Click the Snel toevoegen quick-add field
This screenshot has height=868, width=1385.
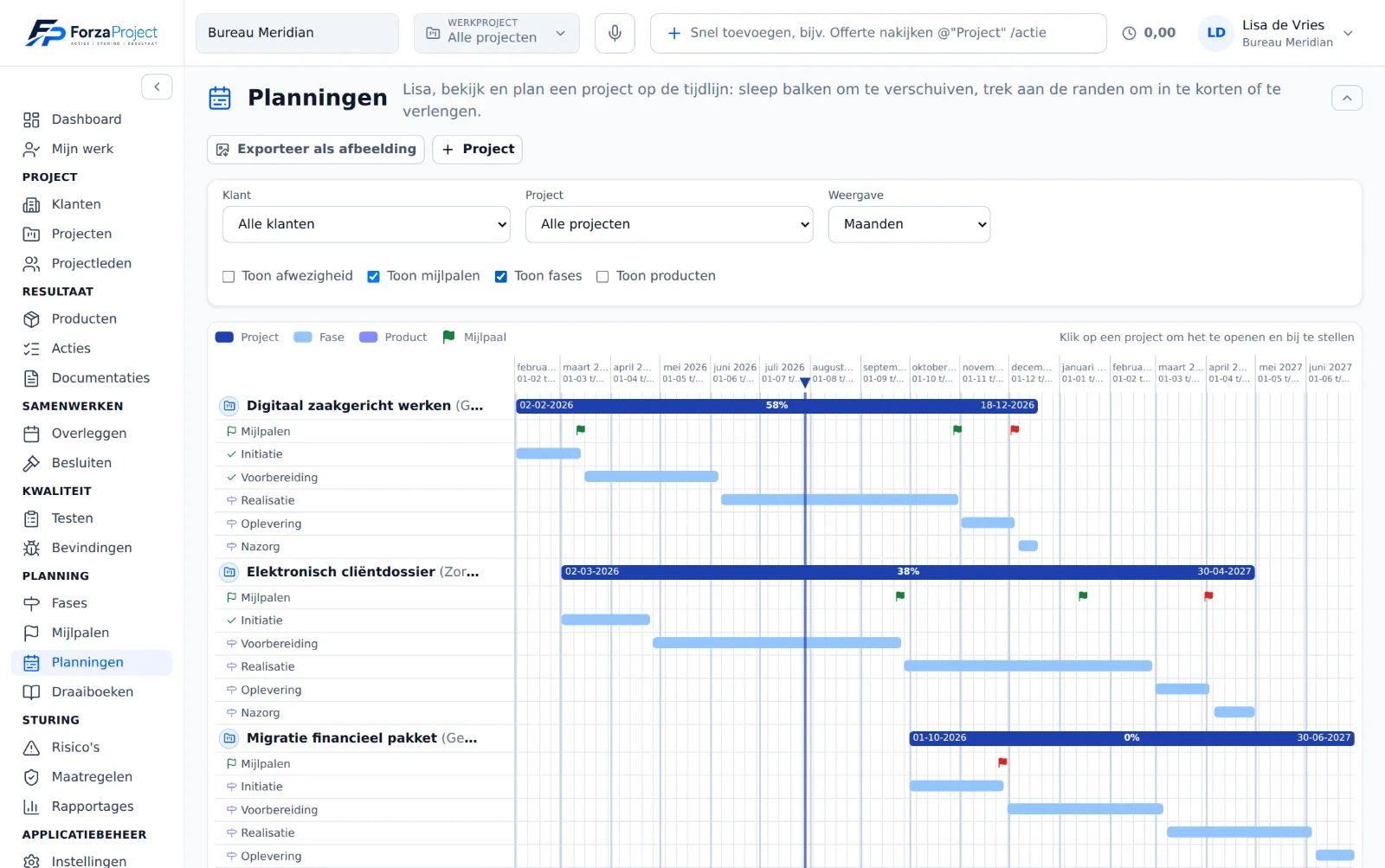coord(879,33)
